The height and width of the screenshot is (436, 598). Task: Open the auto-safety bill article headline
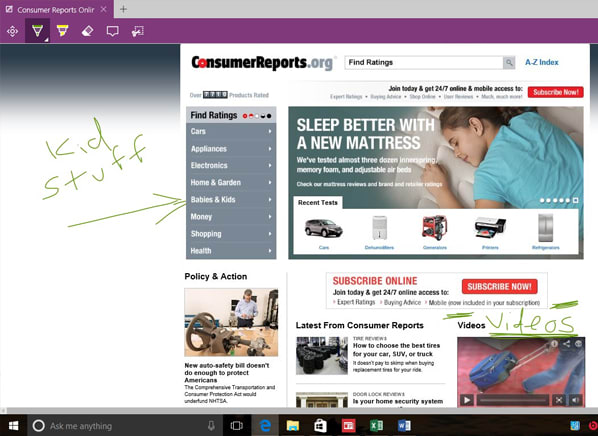click(x=227, y=373)
